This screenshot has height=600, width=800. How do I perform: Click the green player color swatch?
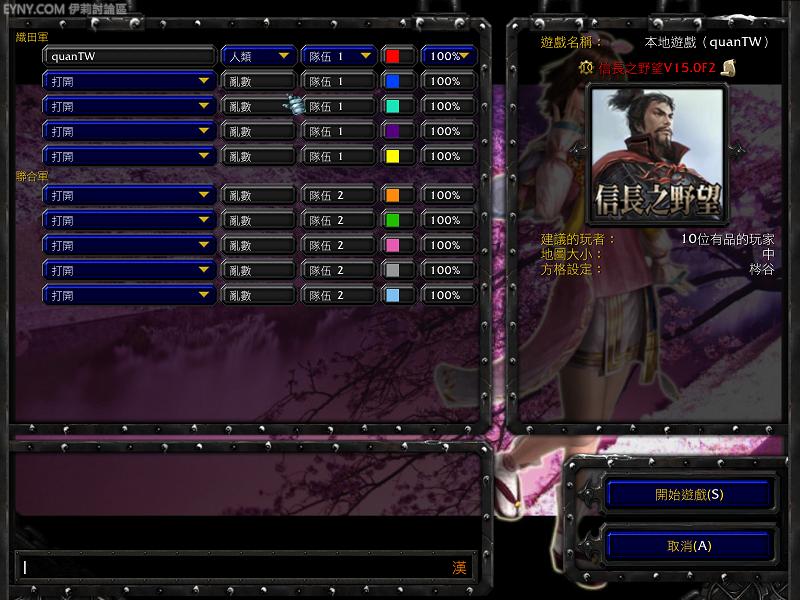392,220
